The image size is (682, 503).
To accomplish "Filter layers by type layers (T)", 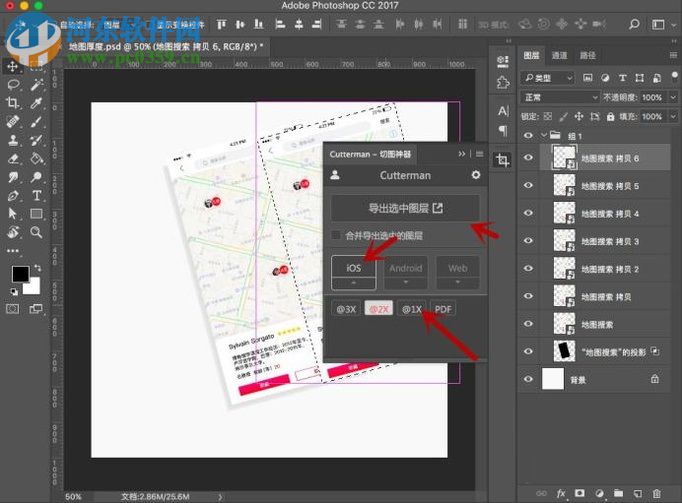I will click(622, 78).
